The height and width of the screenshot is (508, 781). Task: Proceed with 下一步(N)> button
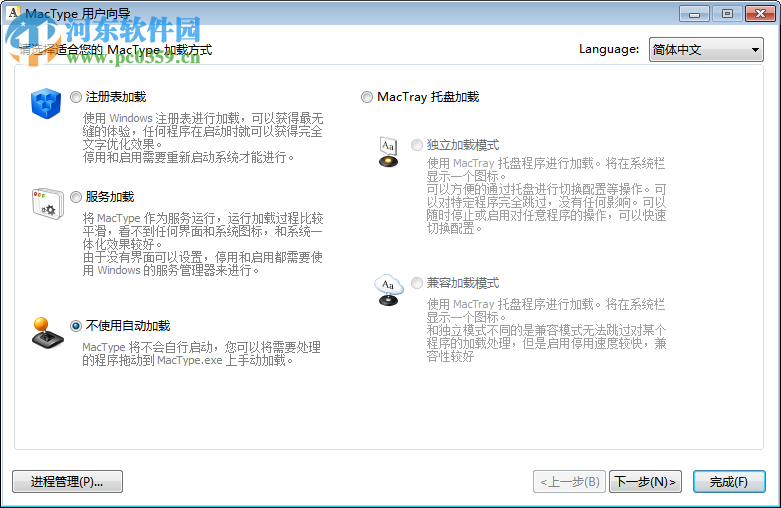[x=645, y=482]
